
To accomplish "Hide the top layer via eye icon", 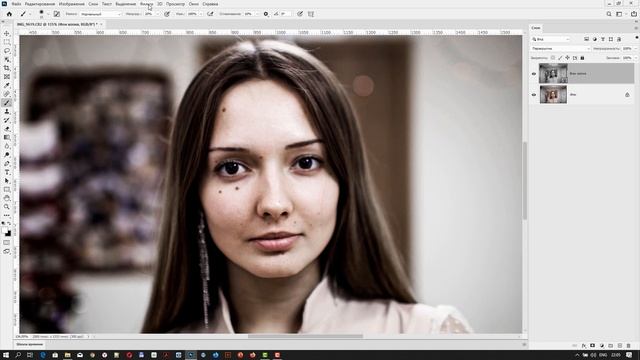I will (534, 74).
